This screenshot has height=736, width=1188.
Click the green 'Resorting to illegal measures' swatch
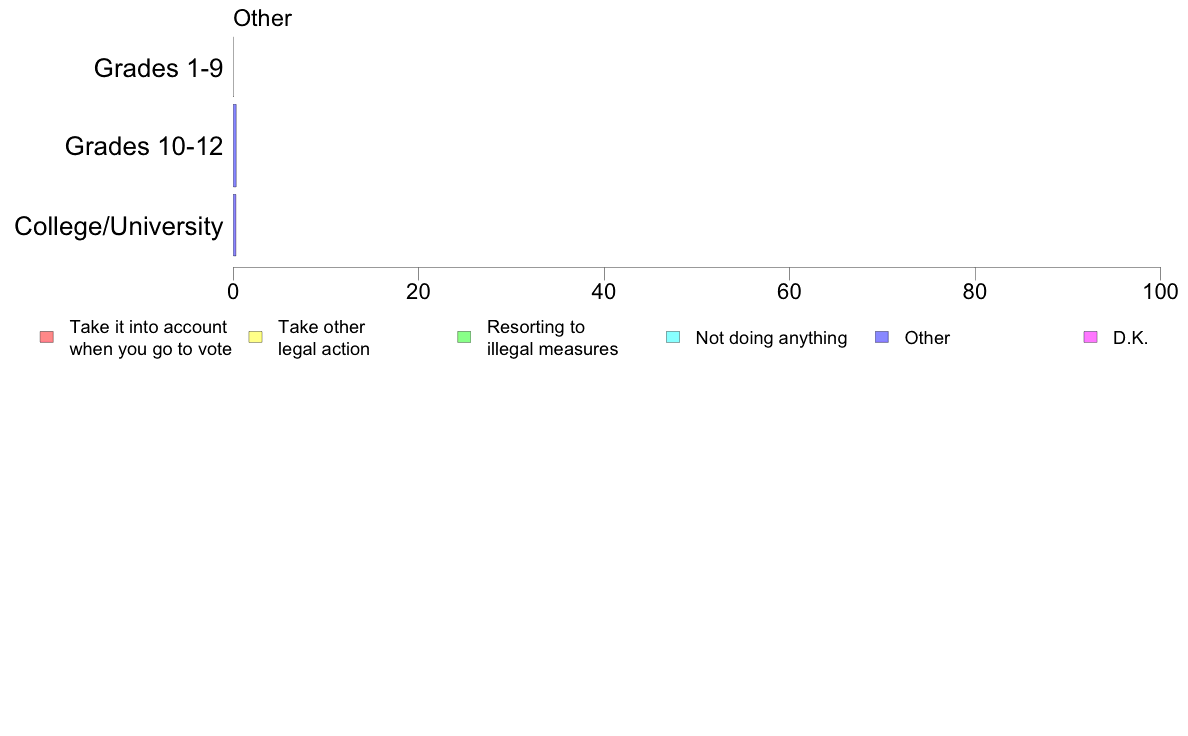[x=464, y=337]
